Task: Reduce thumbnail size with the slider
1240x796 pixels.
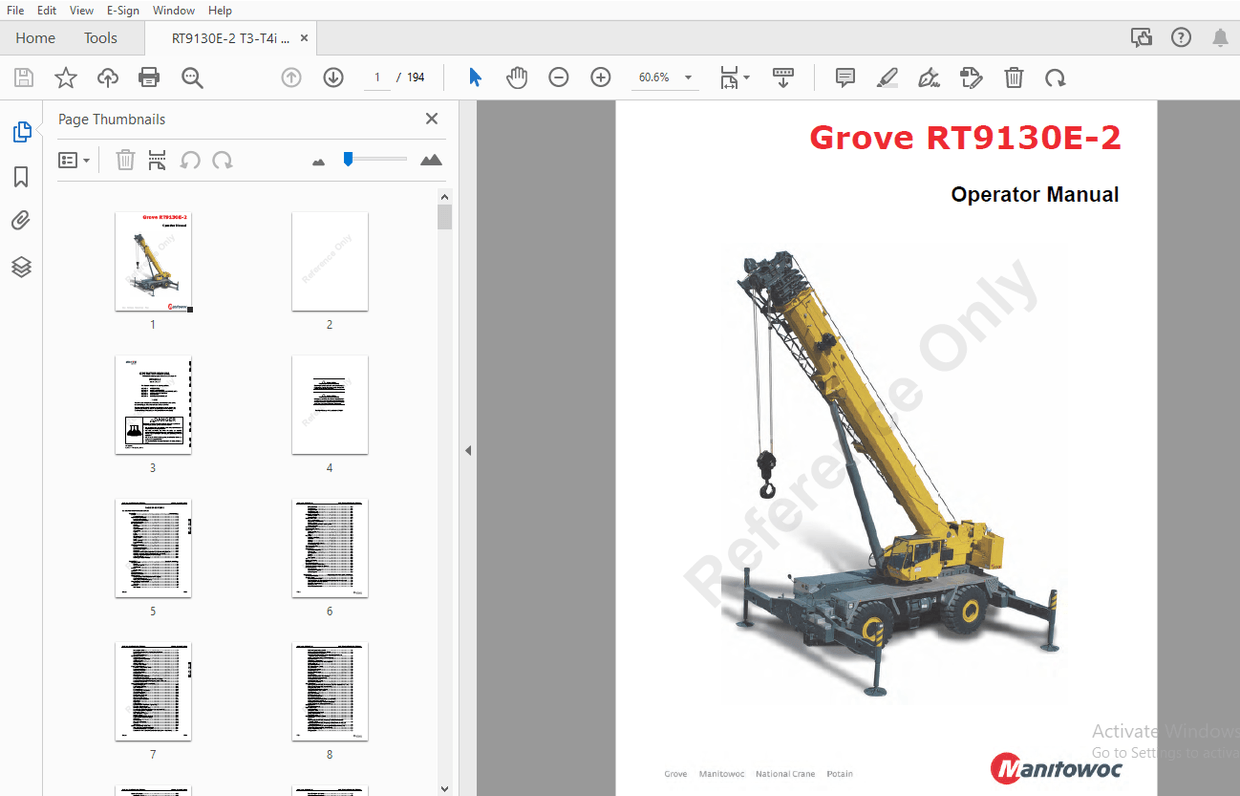Action: point(317,159)
